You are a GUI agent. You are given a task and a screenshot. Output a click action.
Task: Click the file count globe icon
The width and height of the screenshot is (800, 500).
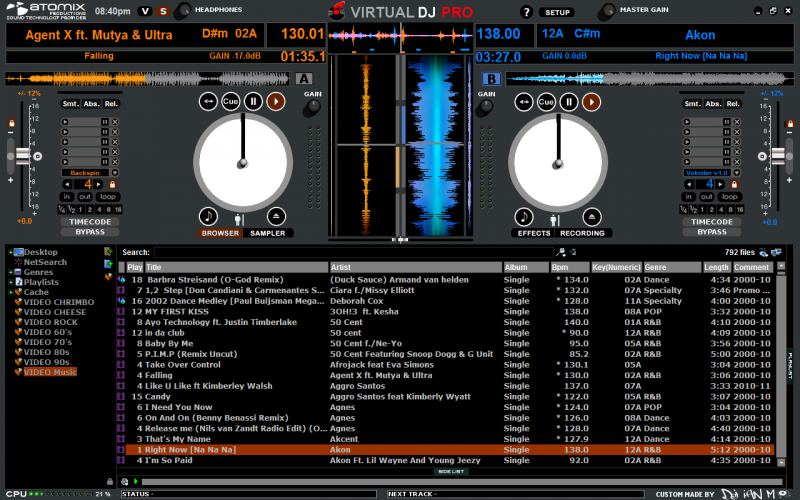click(x=763, y=253)
